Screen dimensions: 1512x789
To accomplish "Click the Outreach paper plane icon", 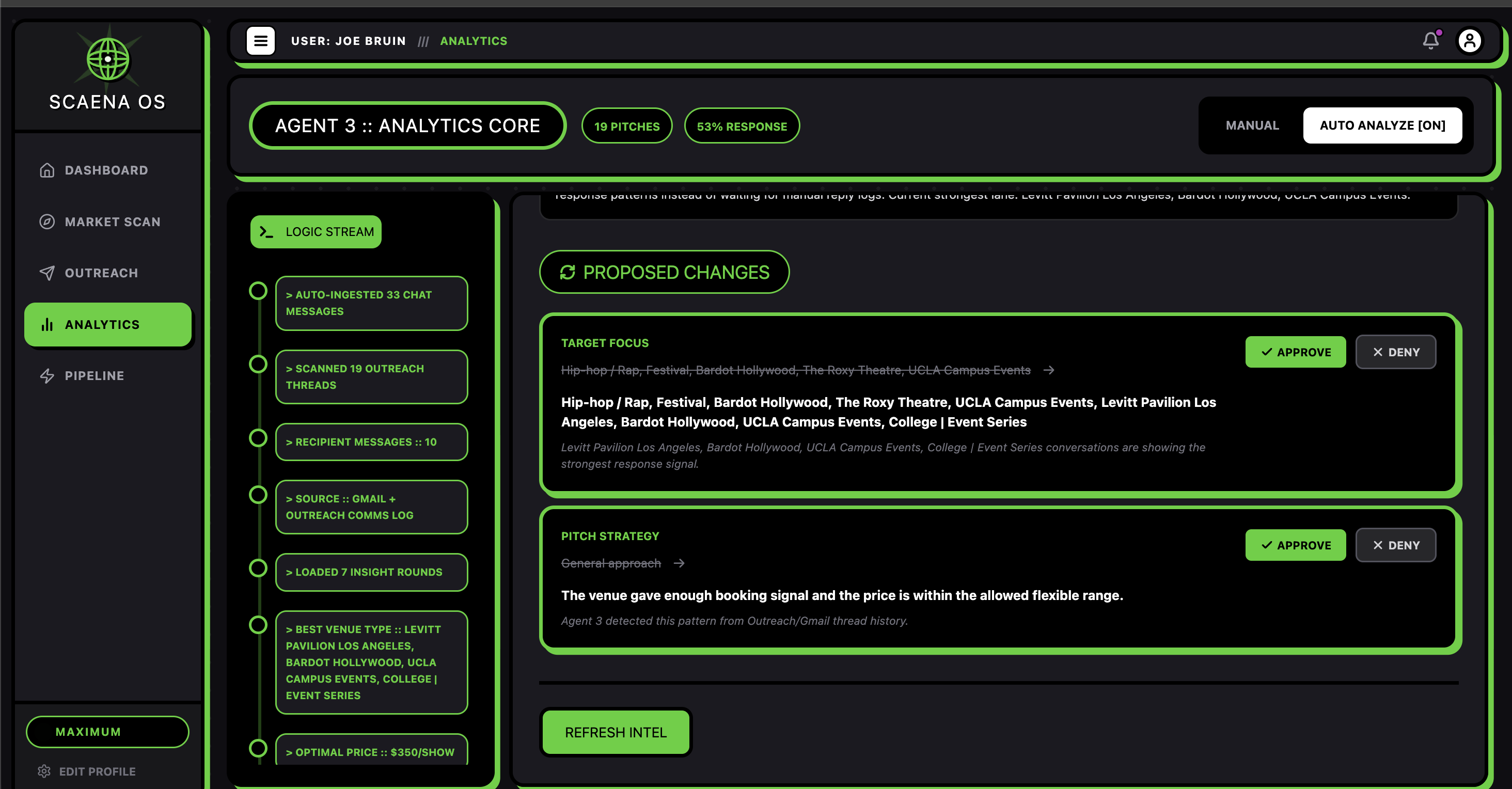I will (47, 273).
